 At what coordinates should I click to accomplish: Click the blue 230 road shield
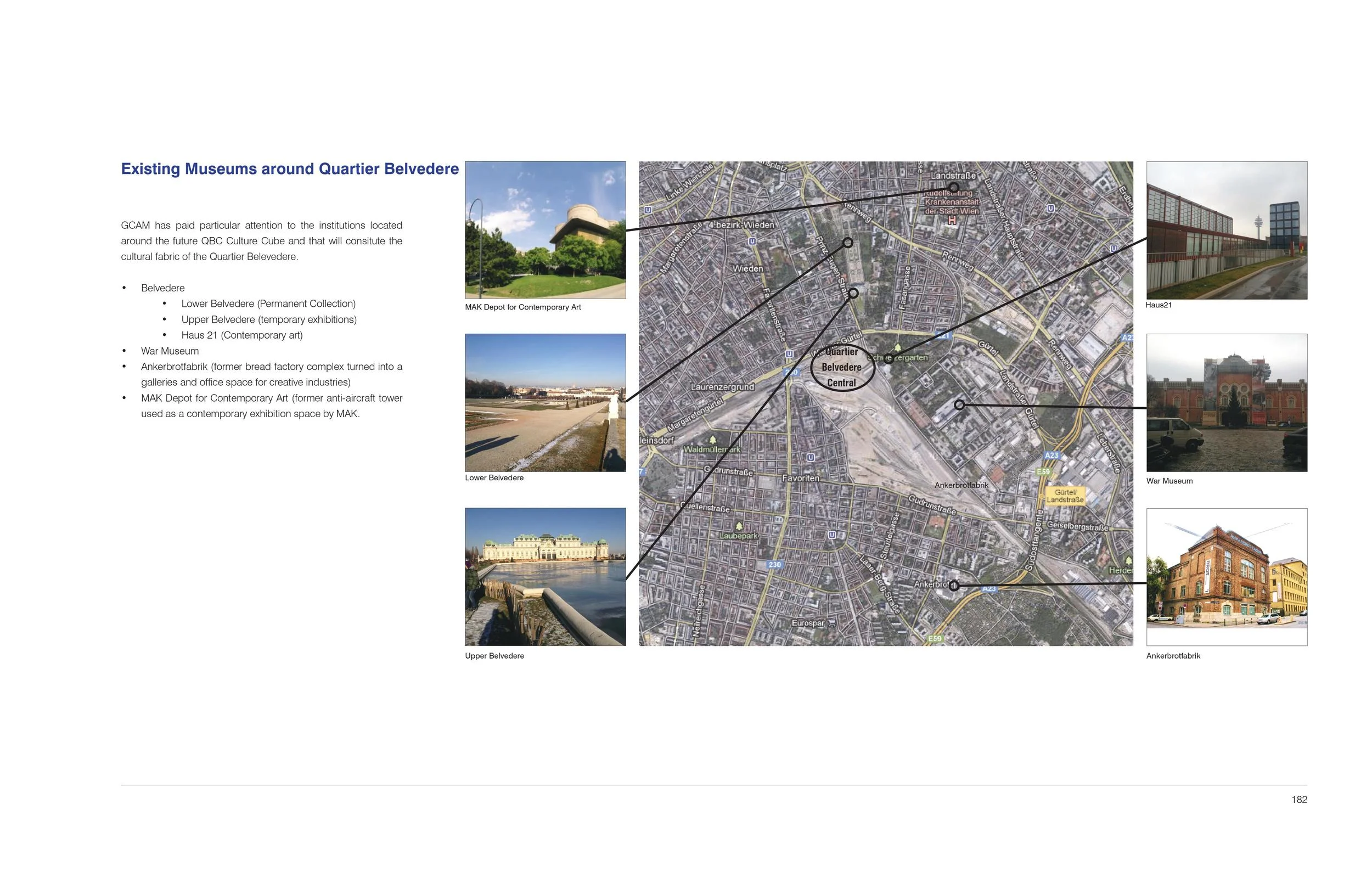click(774, 565)
